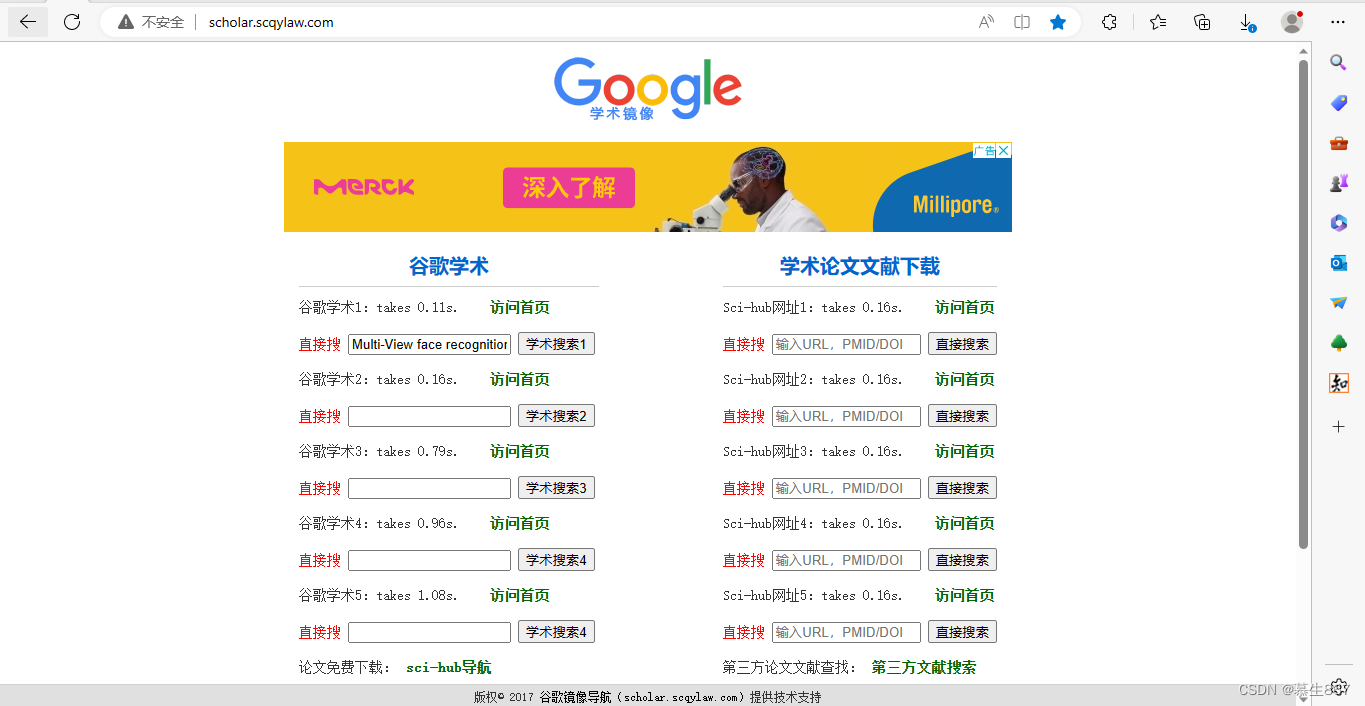
Task: Open sidebar shopping tag
Action: point(1339,103)
